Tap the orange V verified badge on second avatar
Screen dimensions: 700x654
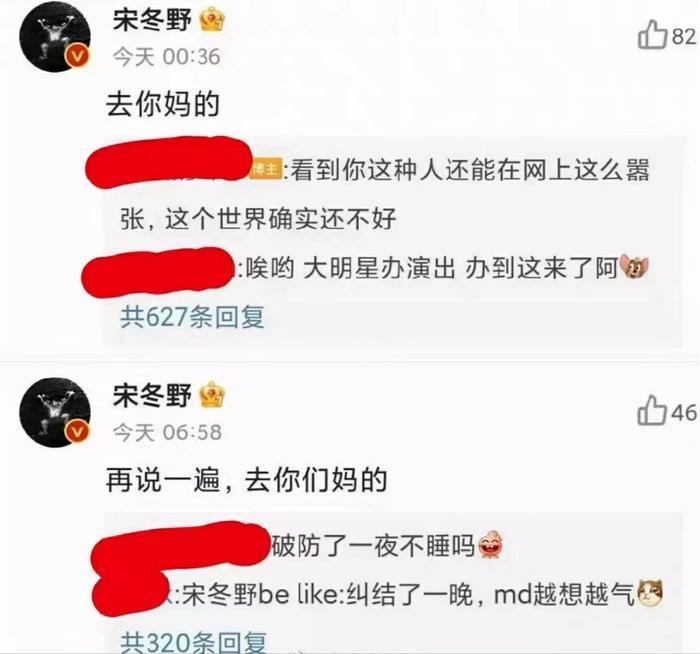coord(77,432)
